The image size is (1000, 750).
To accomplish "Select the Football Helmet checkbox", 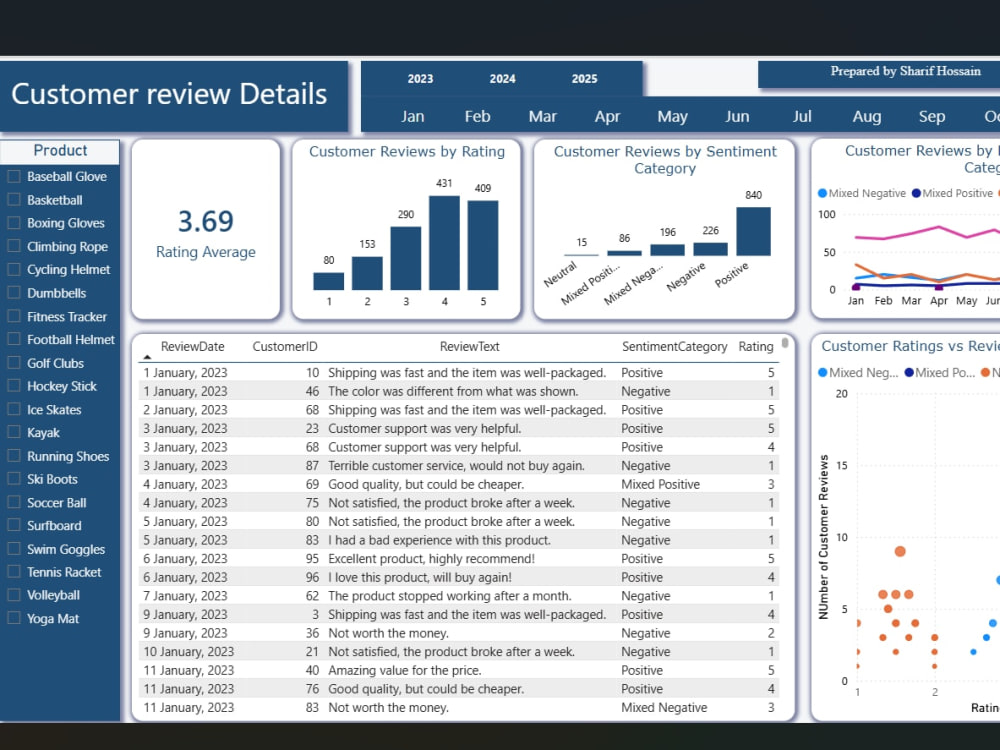I will [13, 339].
